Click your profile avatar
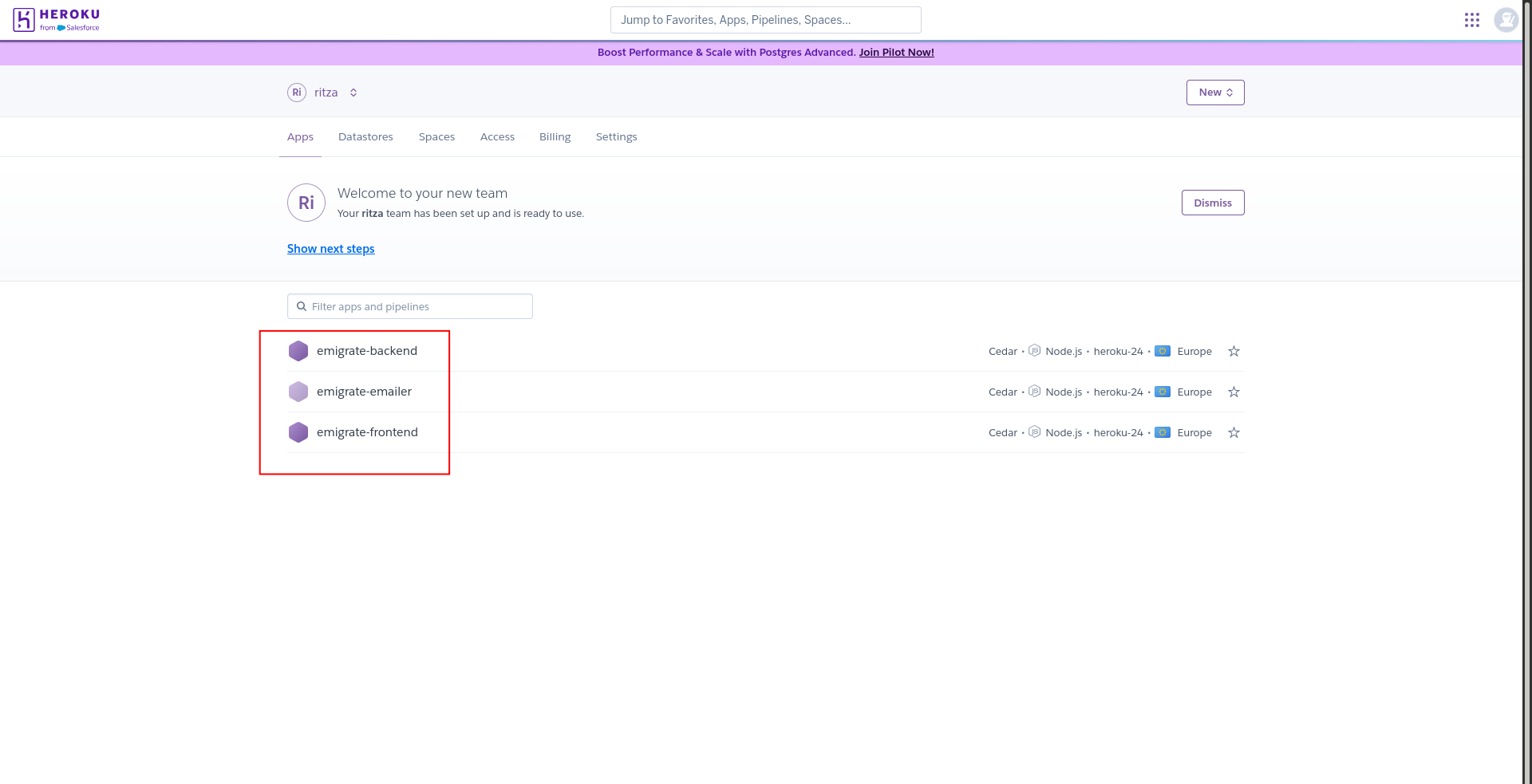 point(1506,19)
